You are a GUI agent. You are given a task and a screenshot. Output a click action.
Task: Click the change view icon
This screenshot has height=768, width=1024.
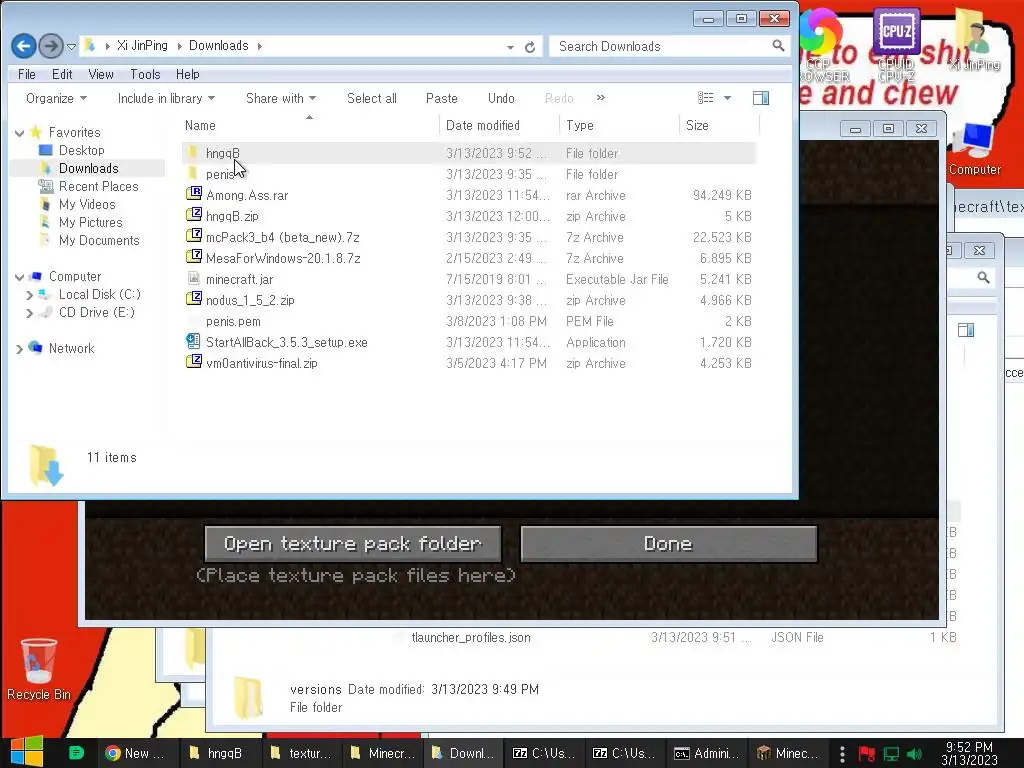[705, 98]
